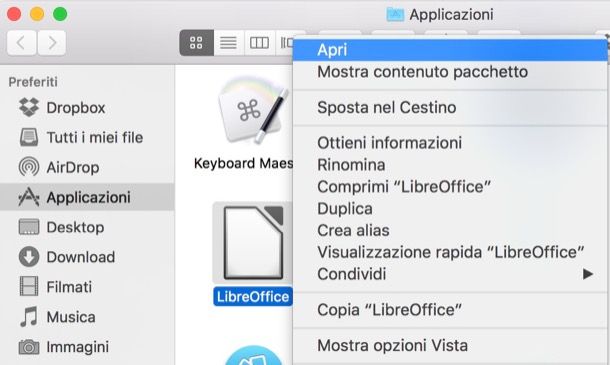Switch to icon grid view
The height and width of the screenshot is (365, 610).
pyautogui.click(x=196, y=42)
